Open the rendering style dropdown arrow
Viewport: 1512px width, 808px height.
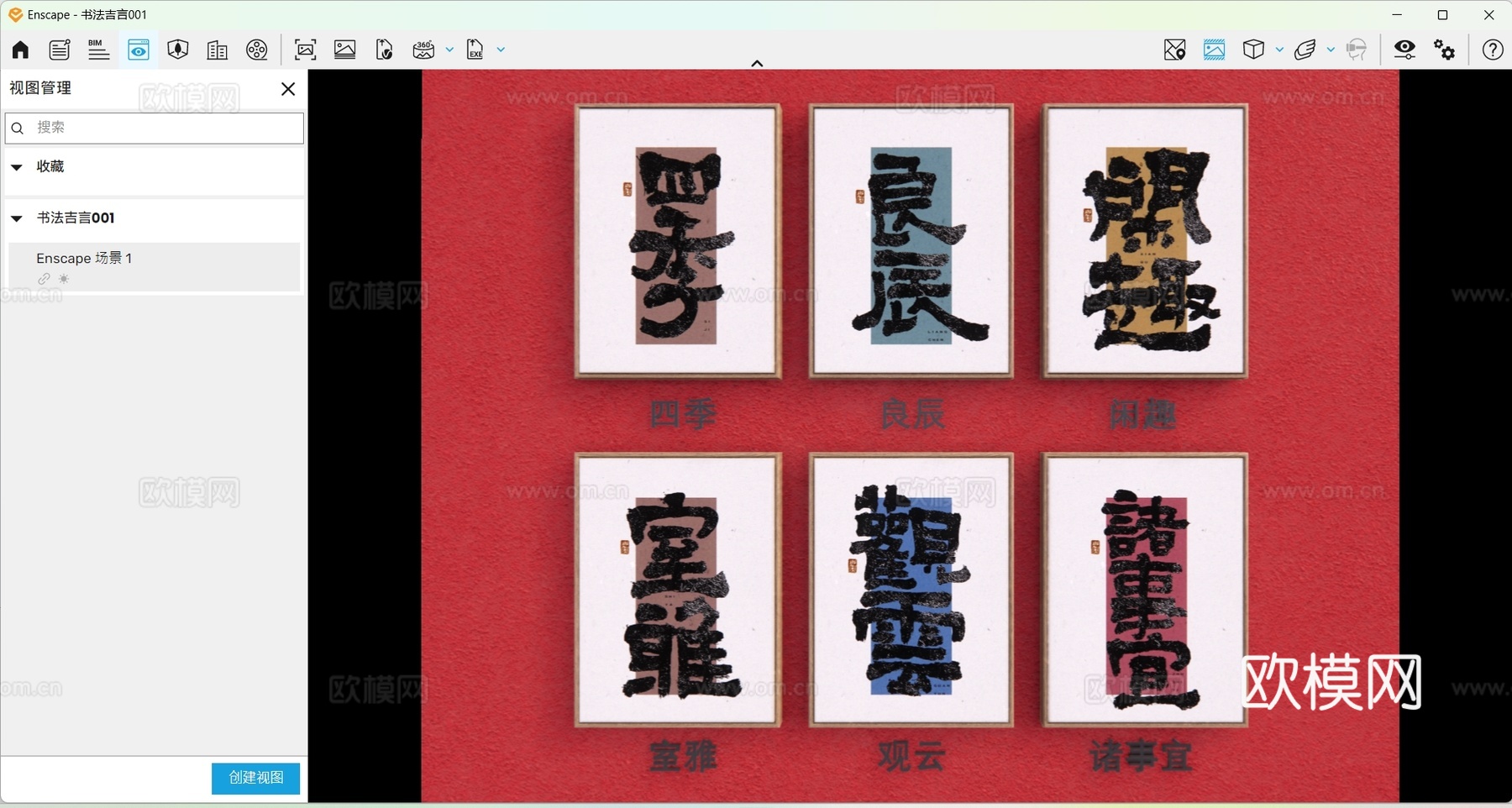[1279, 50]
